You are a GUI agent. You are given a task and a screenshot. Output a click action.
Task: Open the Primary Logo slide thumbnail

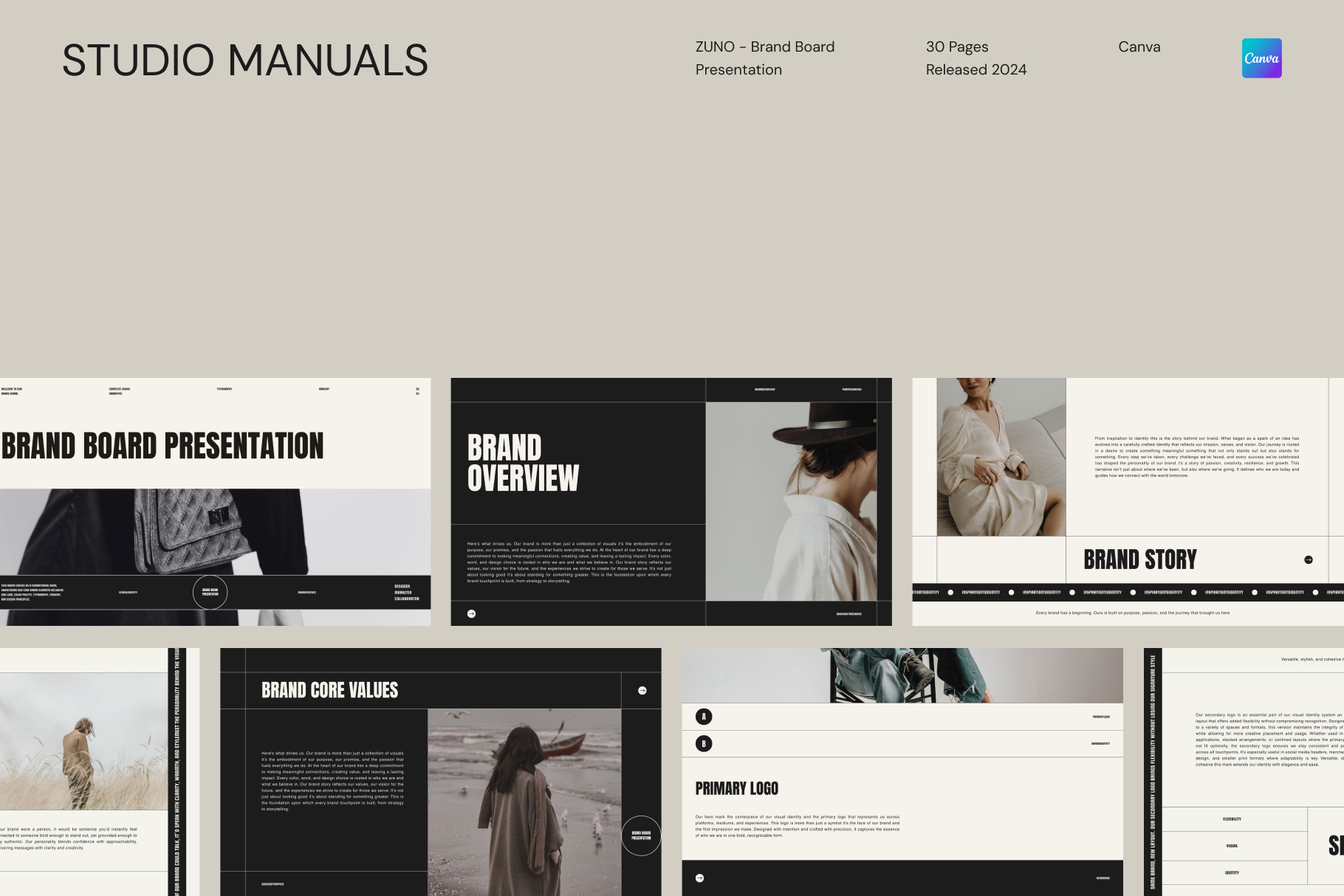pos(902,772)
